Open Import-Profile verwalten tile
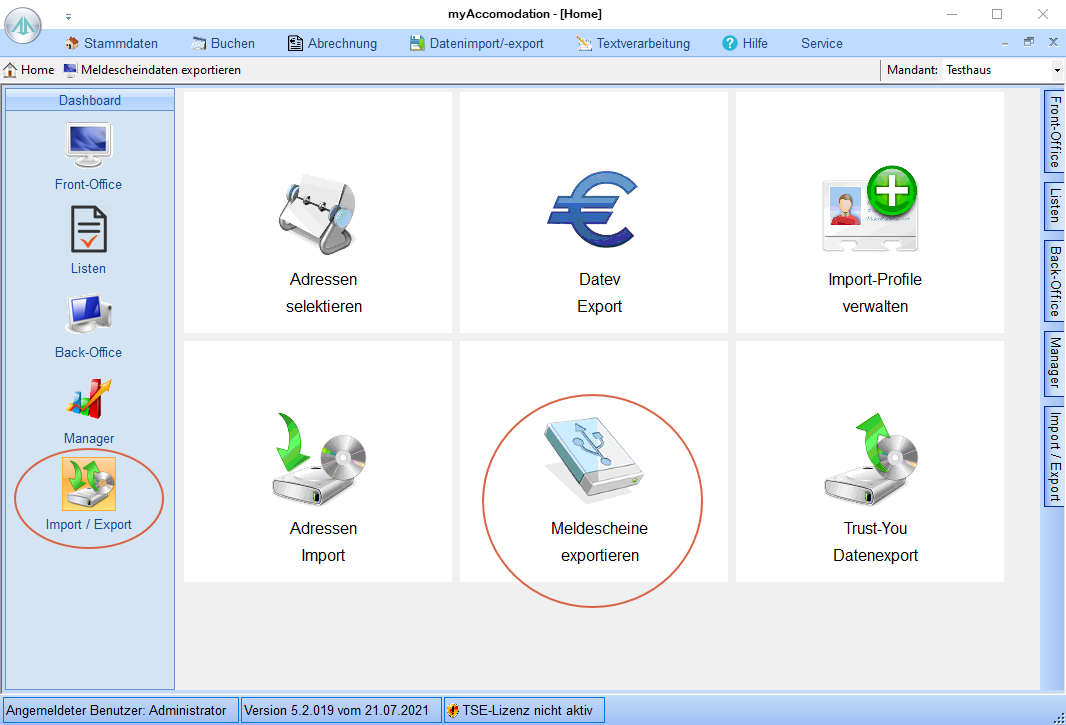 click(869, 213)
